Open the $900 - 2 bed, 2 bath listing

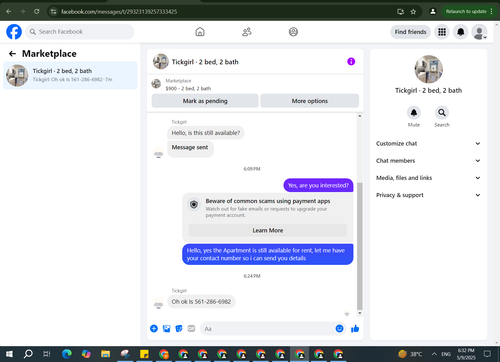tap(188, 88)
